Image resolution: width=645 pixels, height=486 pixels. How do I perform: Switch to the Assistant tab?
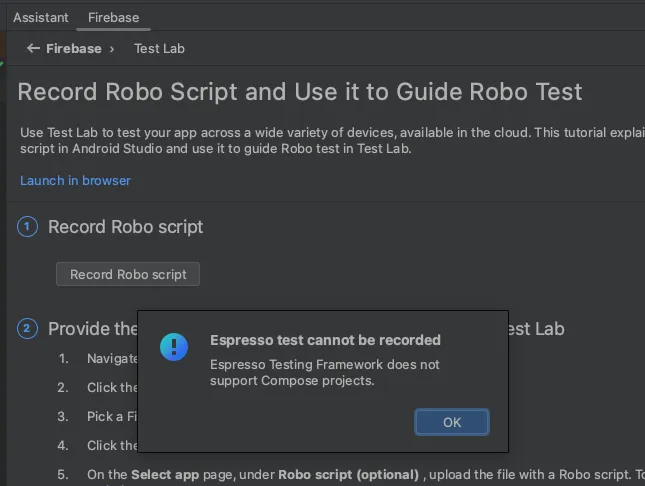pos(41,17)
